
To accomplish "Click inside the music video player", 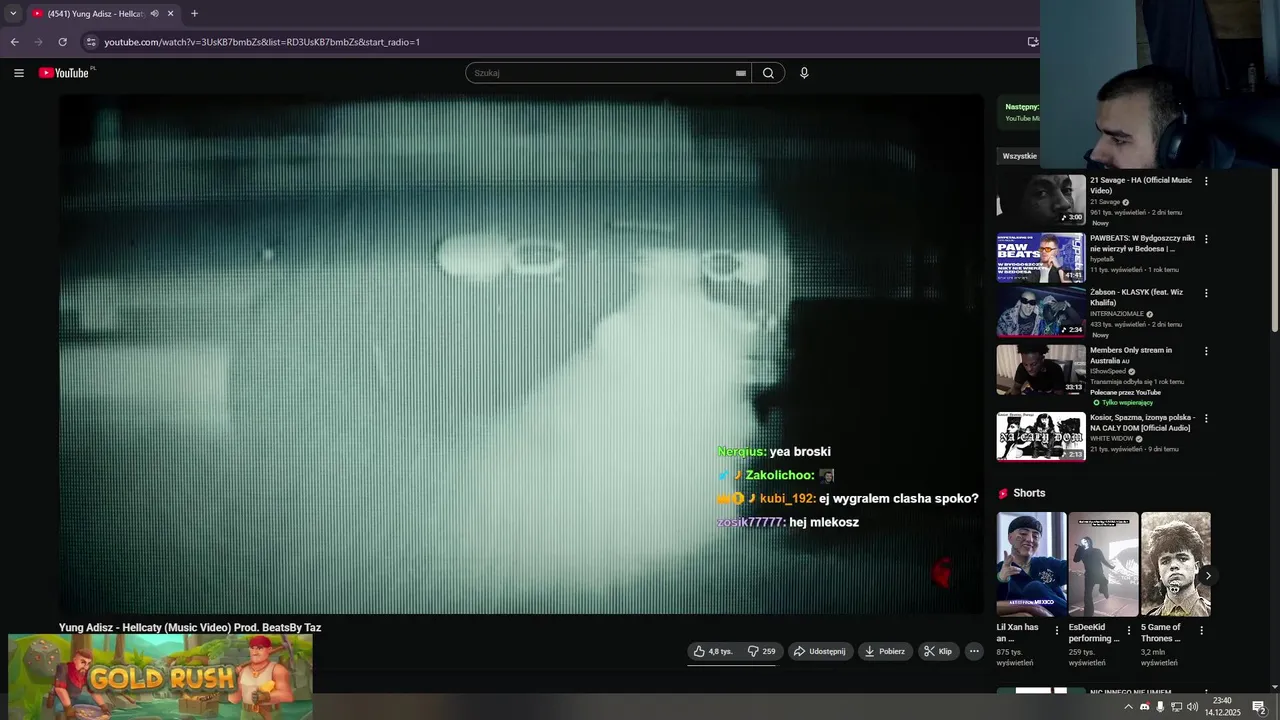I will tap(520, 354).
